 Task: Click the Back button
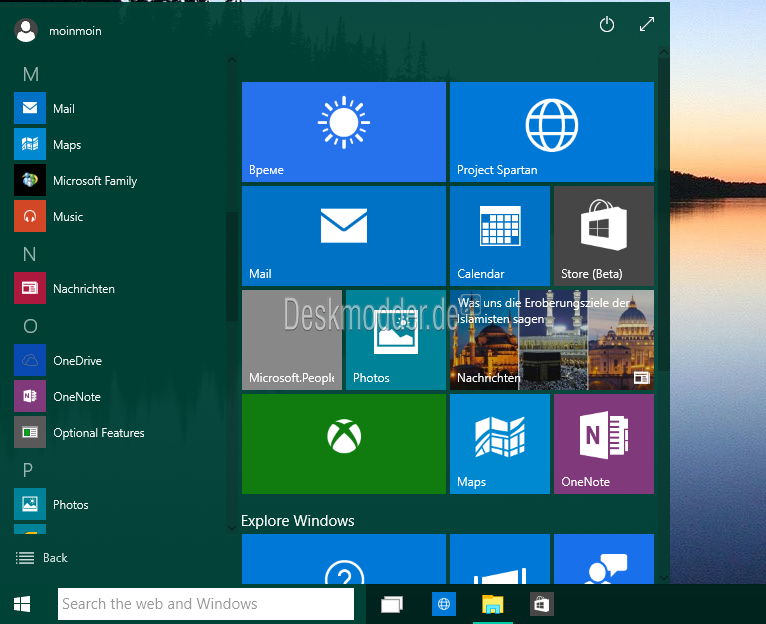(42, 558)
